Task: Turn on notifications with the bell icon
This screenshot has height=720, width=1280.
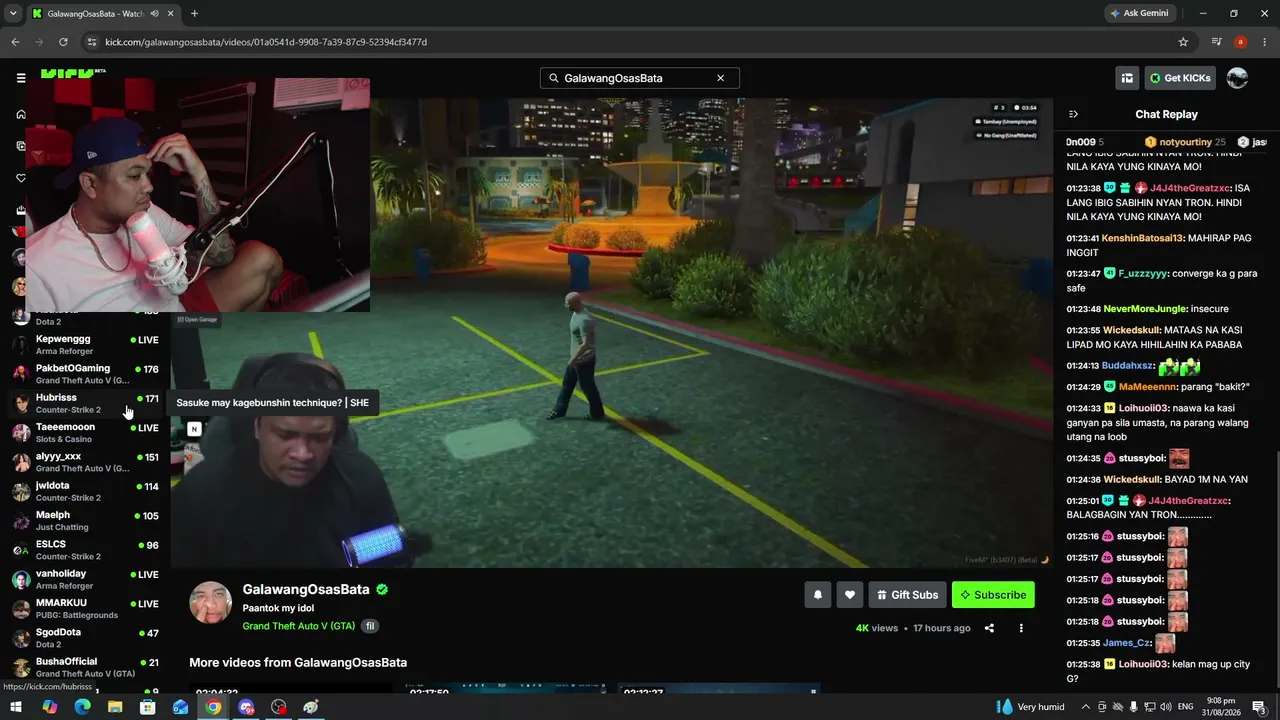Action: tap(817, 595)
